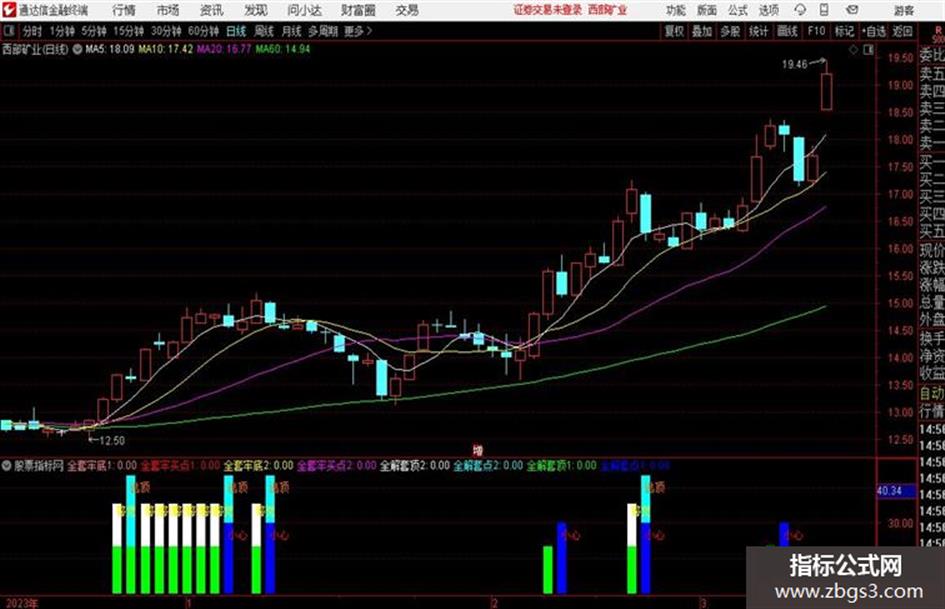
Task: Click the latest 19.46 candlestick
Action: tap(826, 91)
